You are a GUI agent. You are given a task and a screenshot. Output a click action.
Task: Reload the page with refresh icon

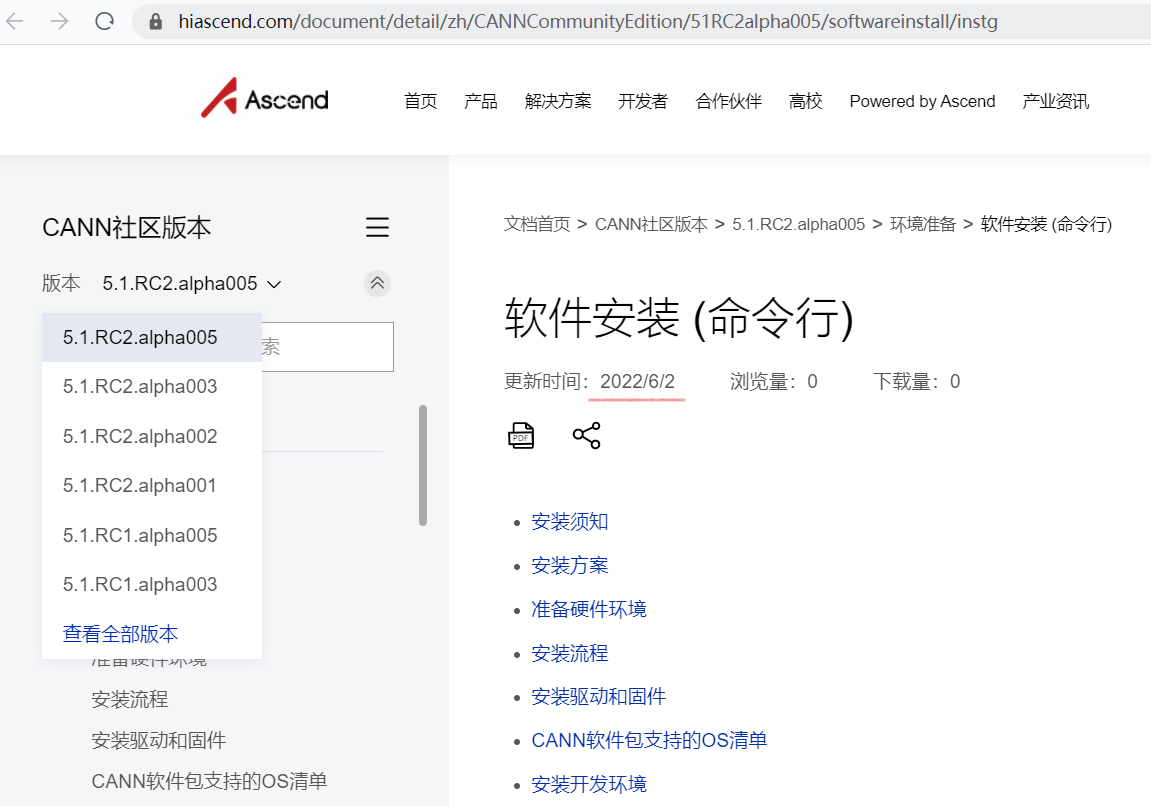[105, 21]
